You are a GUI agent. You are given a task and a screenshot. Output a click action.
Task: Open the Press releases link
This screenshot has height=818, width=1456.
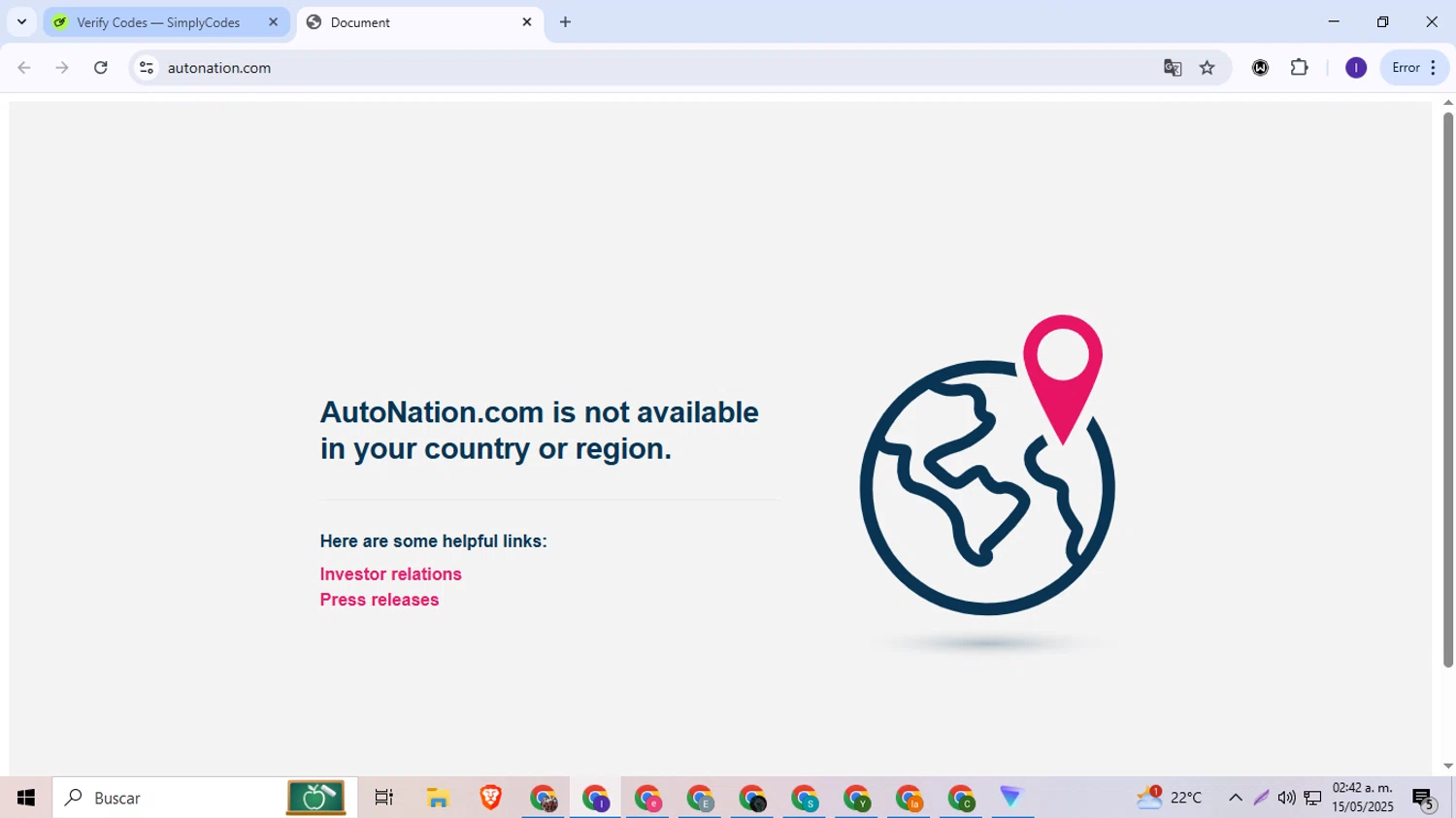click(x=380, y=600)
